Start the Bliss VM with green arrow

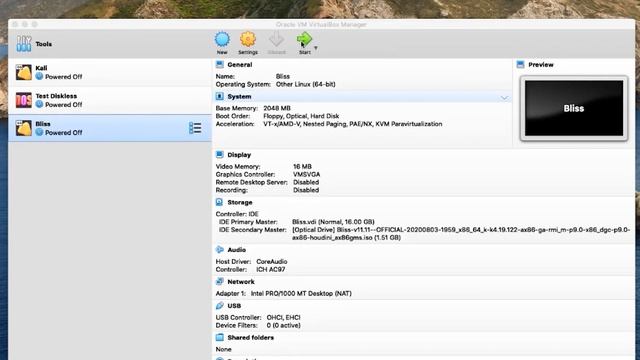tap(304, 43)
